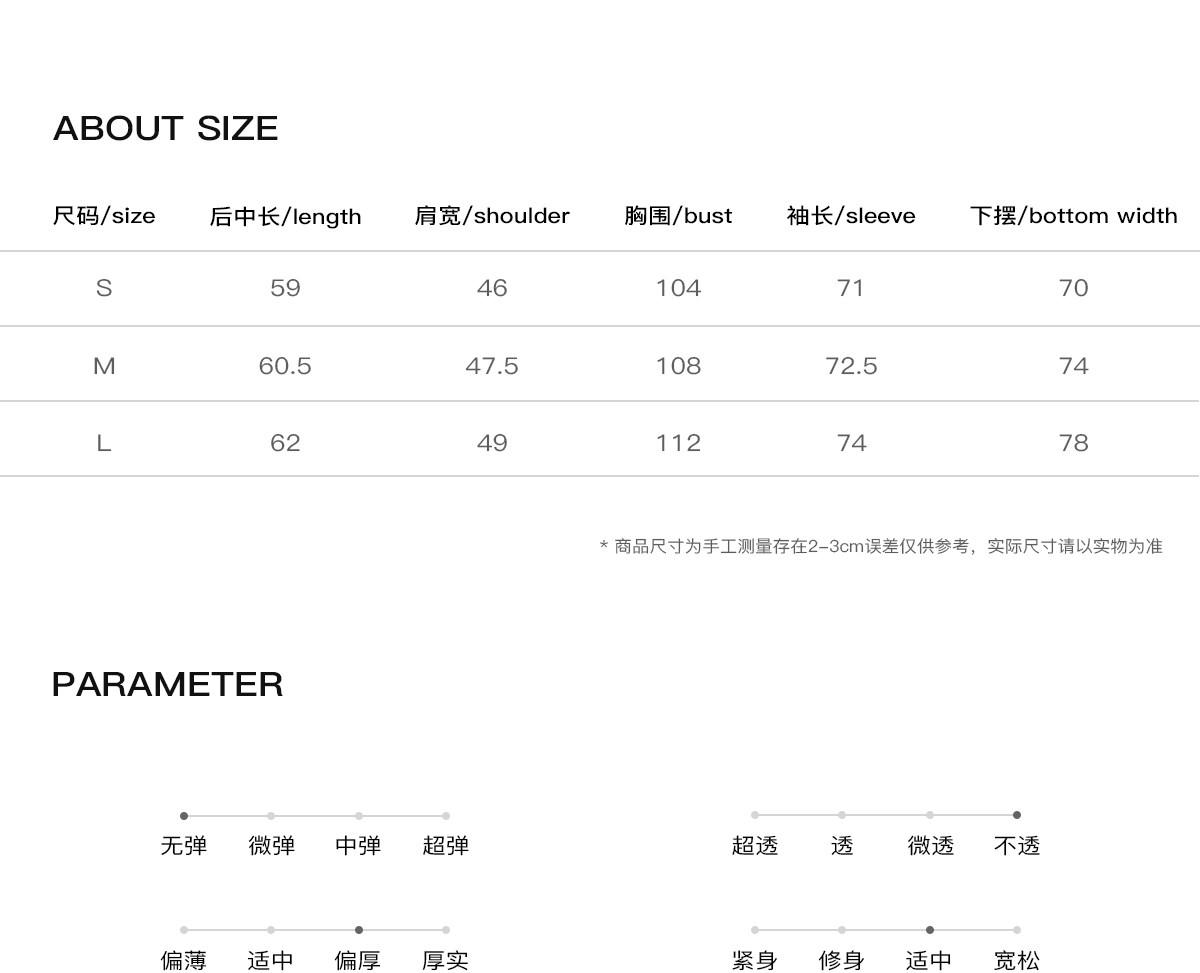This screenshot has height=973, width=1200.
Task: Select the 微弹 elasticity point
Action: 271,816
